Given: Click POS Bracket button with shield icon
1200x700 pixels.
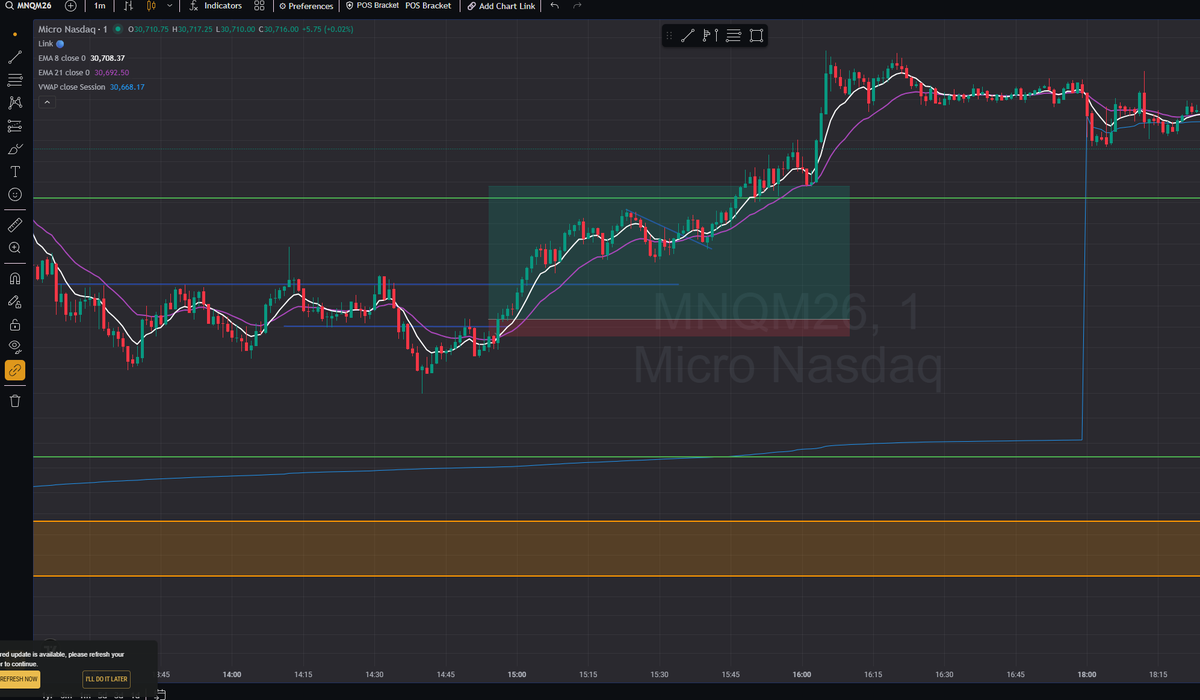Looking at the screenshot, I should click(372, 6).
